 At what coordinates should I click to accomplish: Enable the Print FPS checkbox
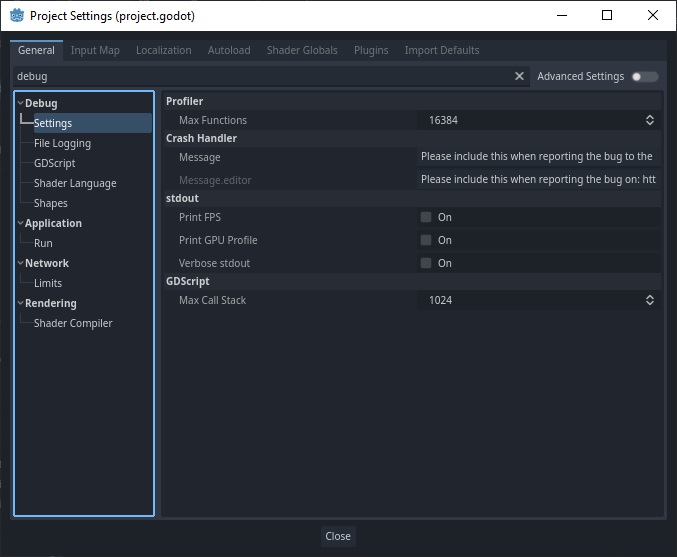click(x=426, y=217)
